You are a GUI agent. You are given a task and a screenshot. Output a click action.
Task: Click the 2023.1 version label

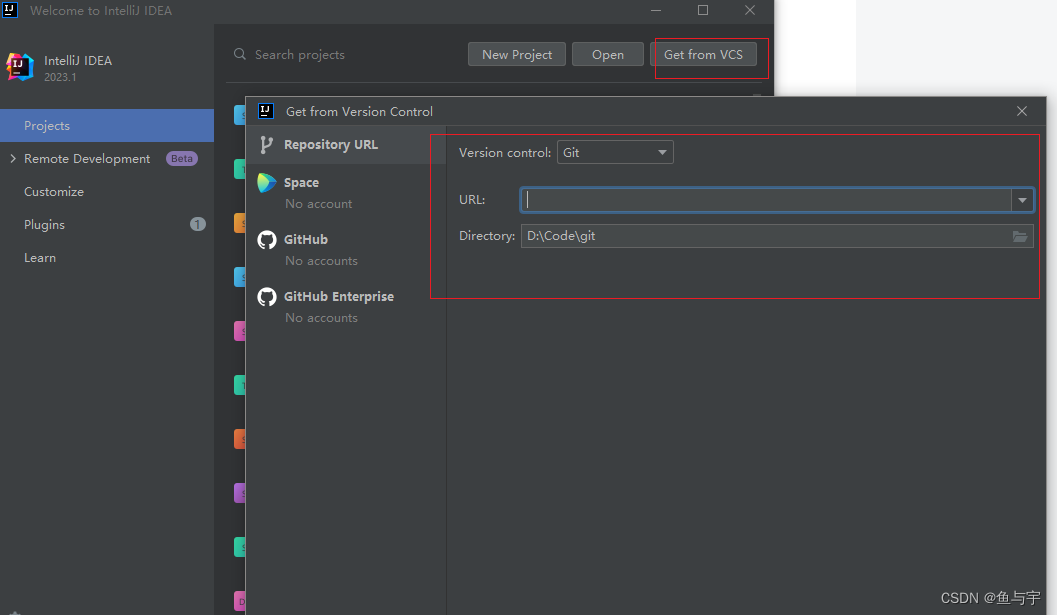tap(60, 78)
